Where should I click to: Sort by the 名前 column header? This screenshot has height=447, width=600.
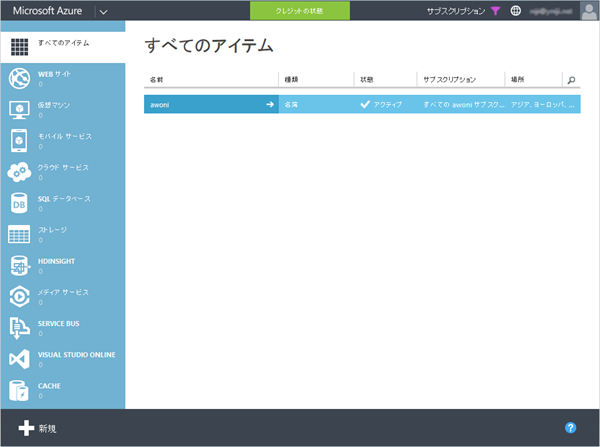click(x=156, y=80)
